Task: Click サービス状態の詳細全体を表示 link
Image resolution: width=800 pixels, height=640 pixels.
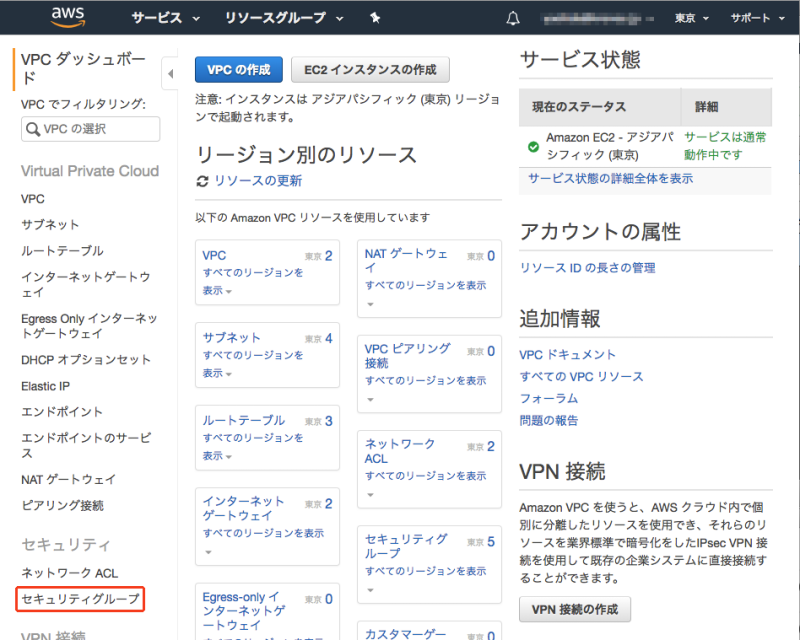Action: [x=610, y=178]
